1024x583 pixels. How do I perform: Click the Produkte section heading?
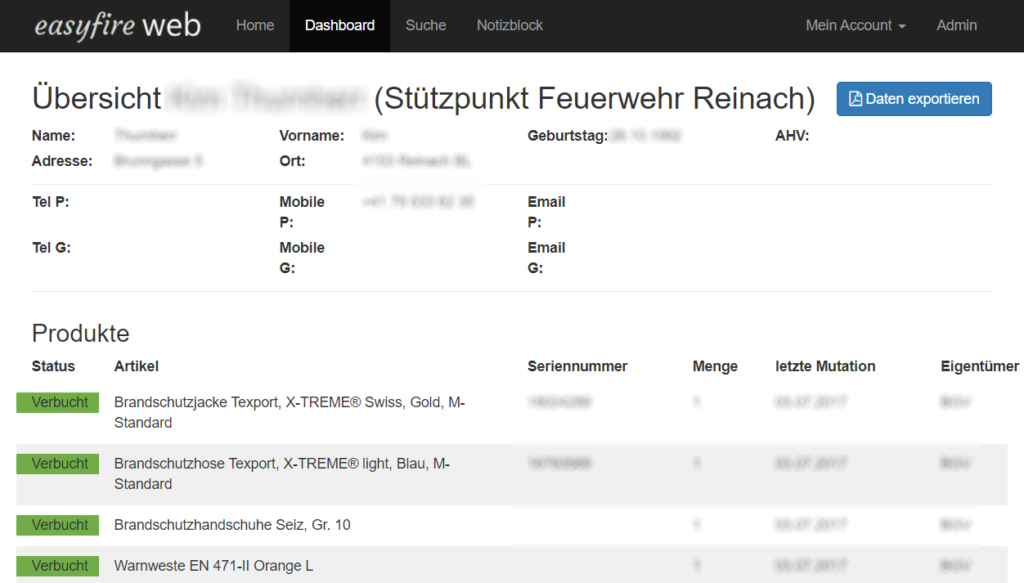tap(80, 334)
